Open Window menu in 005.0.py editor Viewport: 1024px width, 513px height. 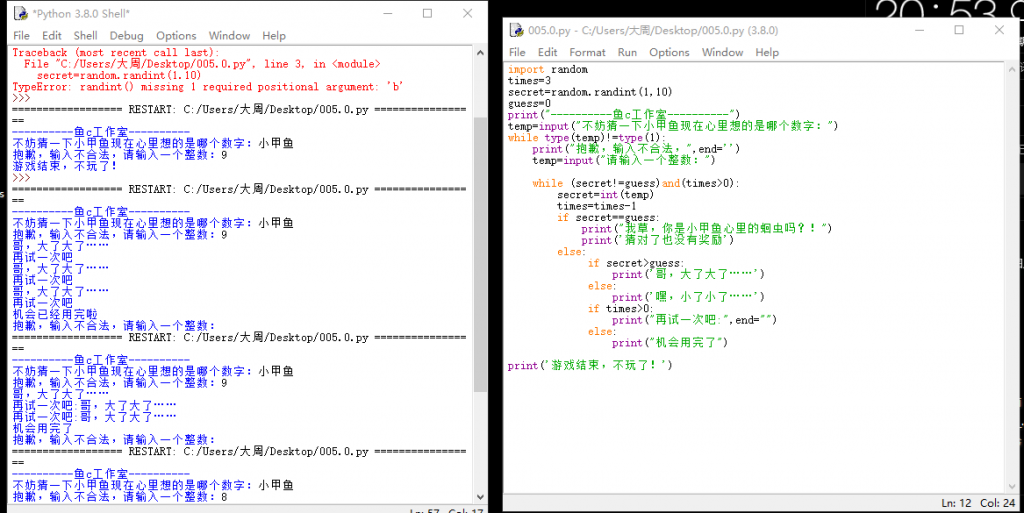(722, 52)
